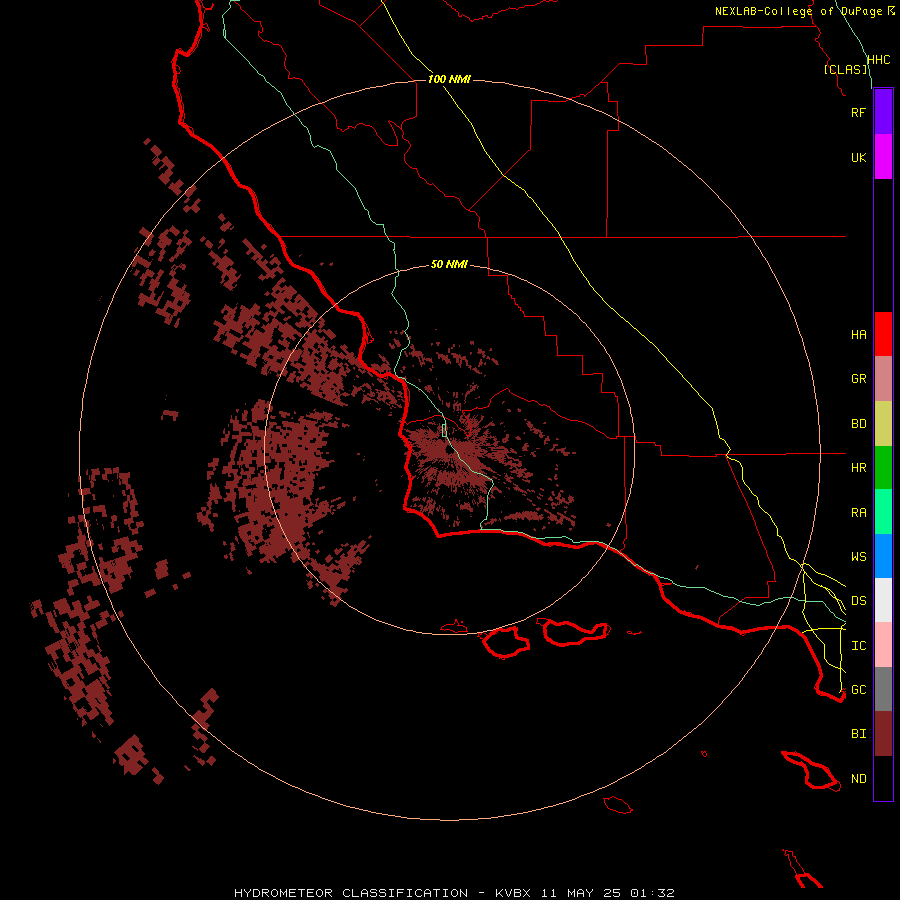This screenshot has height=900, width=900.
Task: Click the IC pink legend swatch
Action: [883, 645]
